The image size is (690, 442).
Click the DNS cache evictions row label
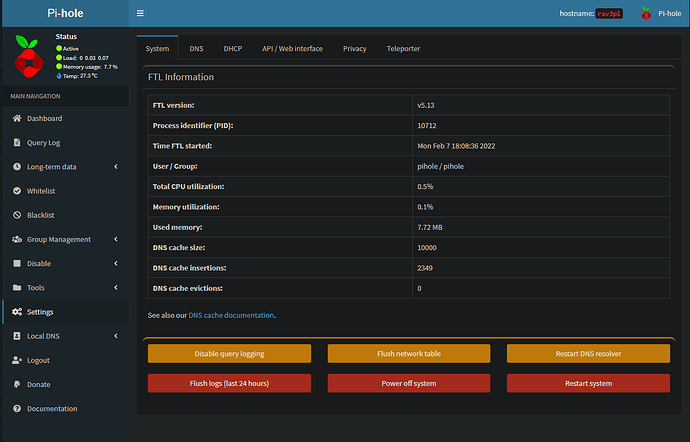point(187,288)
